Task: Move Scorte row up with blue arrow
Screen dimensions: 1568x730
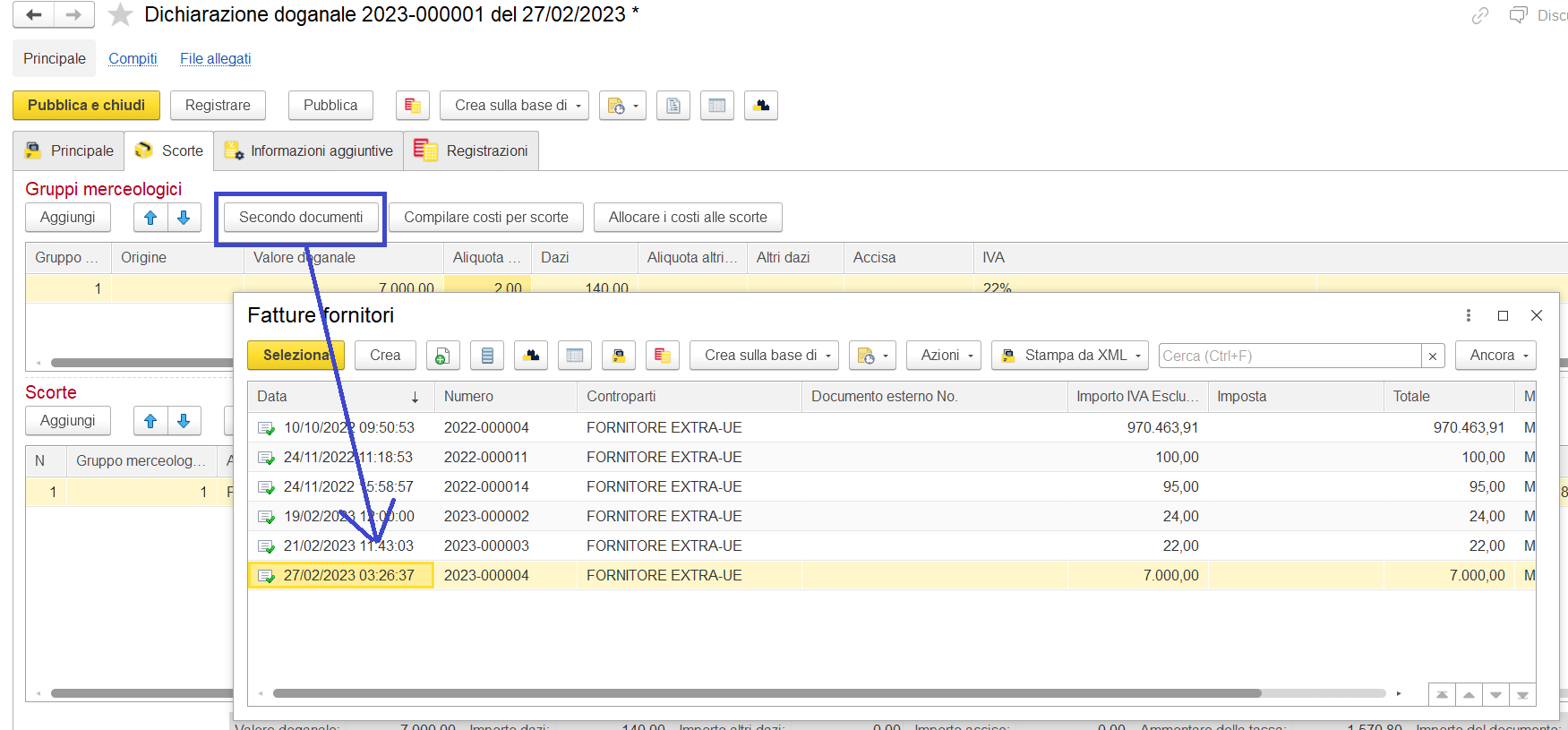Action: click(150, 420)
